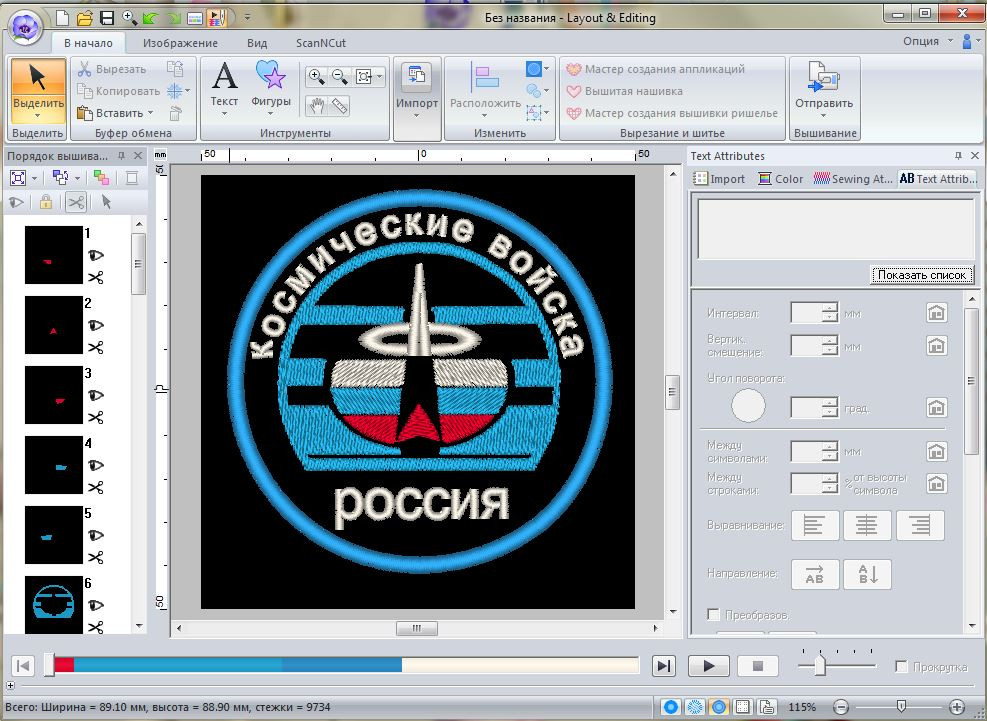The height and width of the screenshot is (721, 987).
Task: Expand the quick access toolbar customize arrow
Action: [x=247, y=18]
